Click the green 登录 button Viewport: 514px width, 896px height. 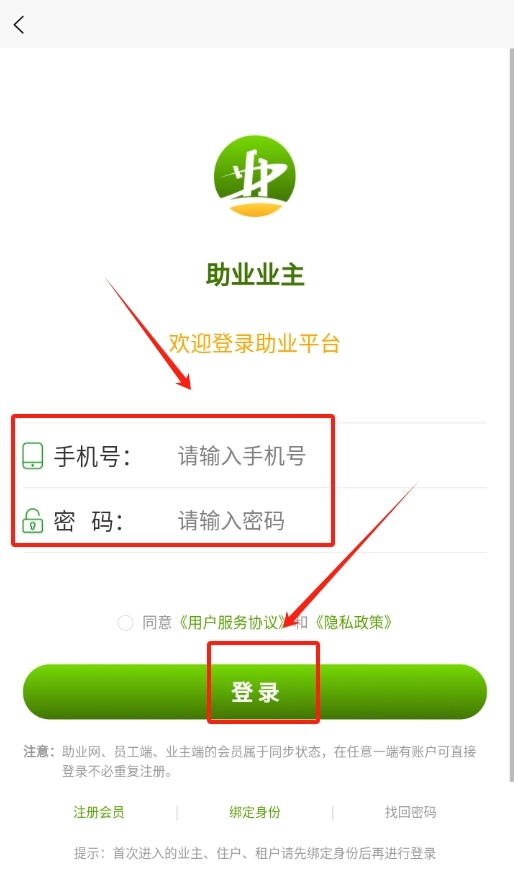click(255, 691)
